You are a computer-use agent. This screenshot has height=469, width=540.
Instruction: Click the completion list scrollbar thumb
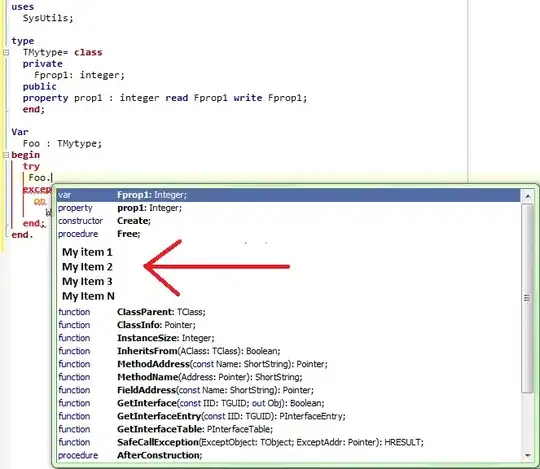527,298
